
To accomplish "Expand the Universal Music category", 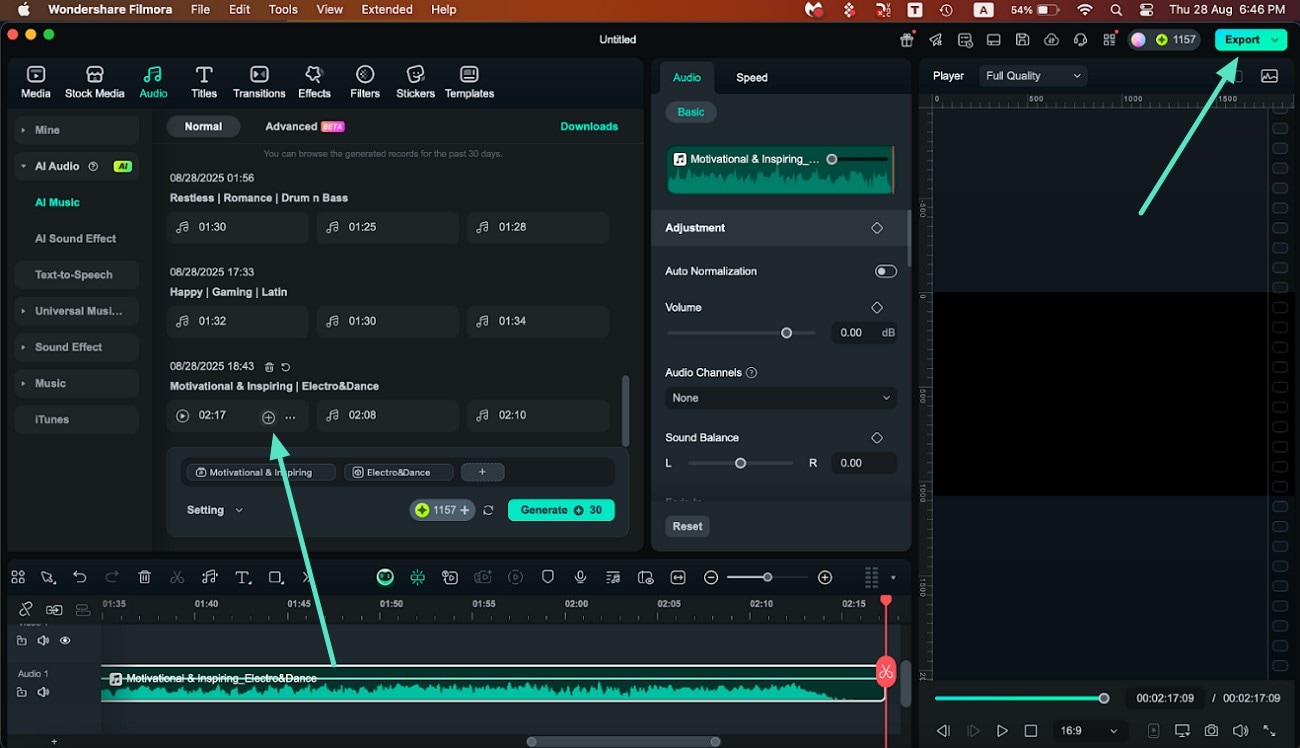I will pyautogui.click(x=77, y=311).
